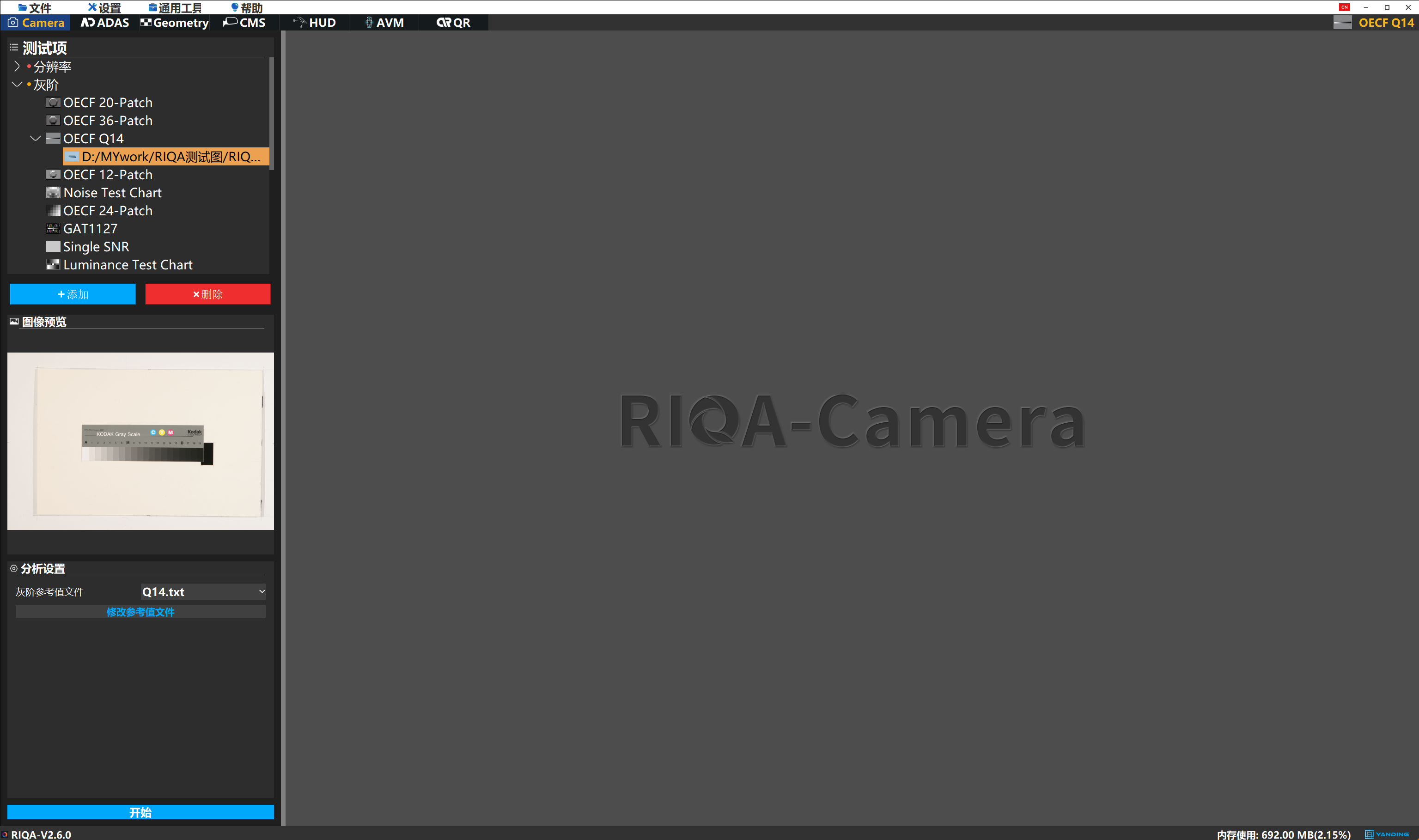Switch to the ADAS tab
The image size is (1419, 840).
[x=105, y=23]
